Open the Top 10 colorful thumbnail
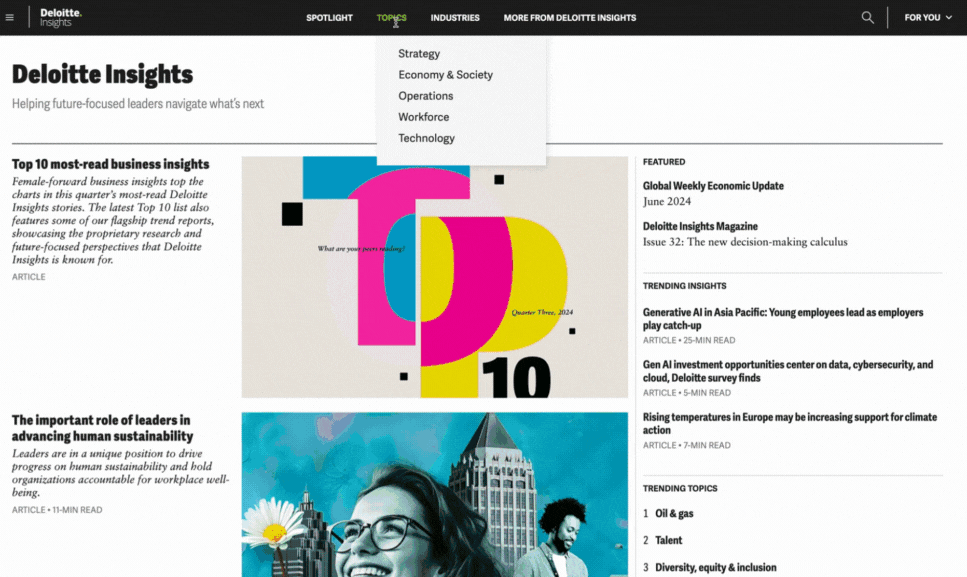Viewport: 967px width, 577px height. [435, 277]
